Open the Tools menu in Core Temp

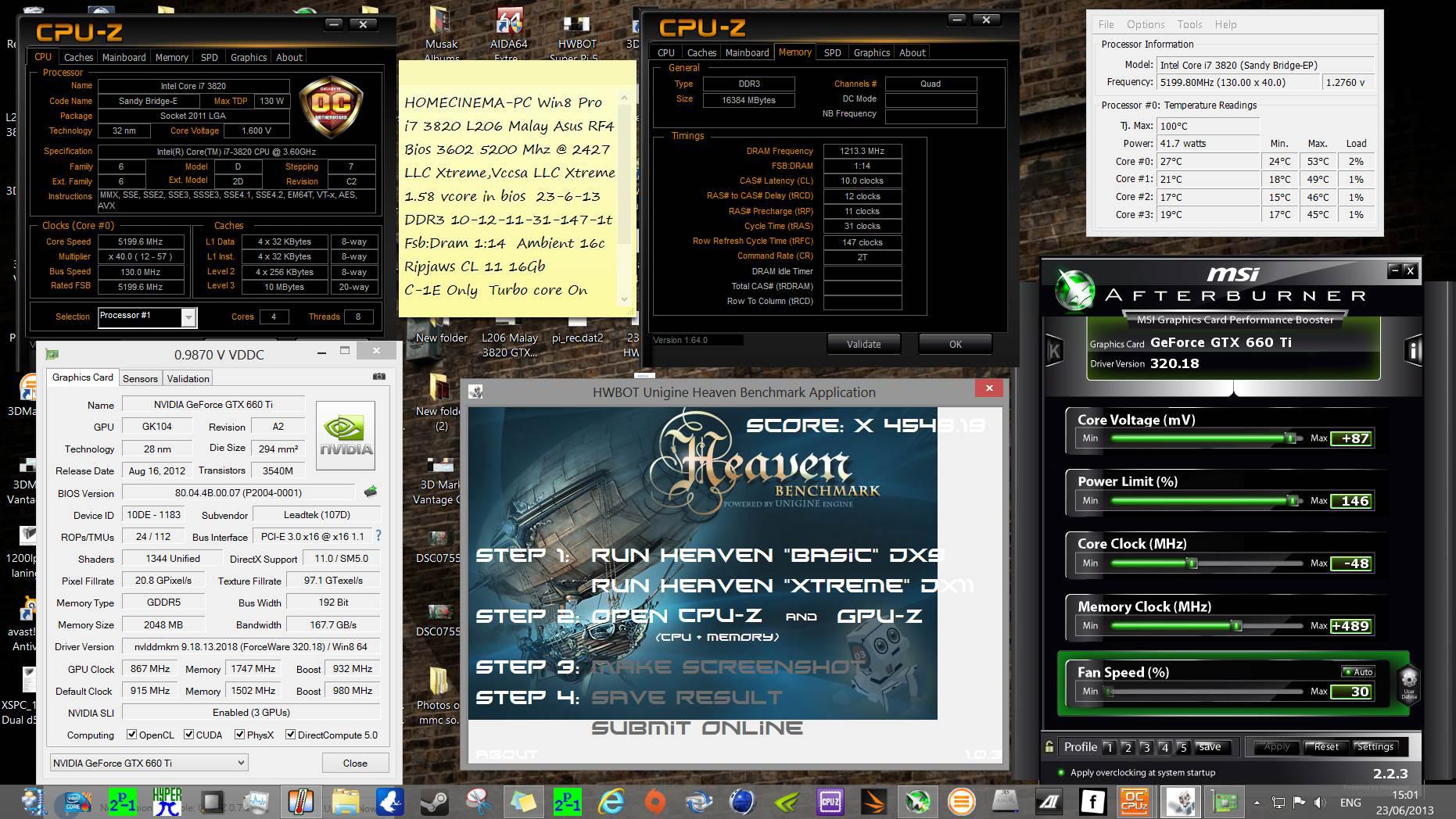tap(1189, 24)
